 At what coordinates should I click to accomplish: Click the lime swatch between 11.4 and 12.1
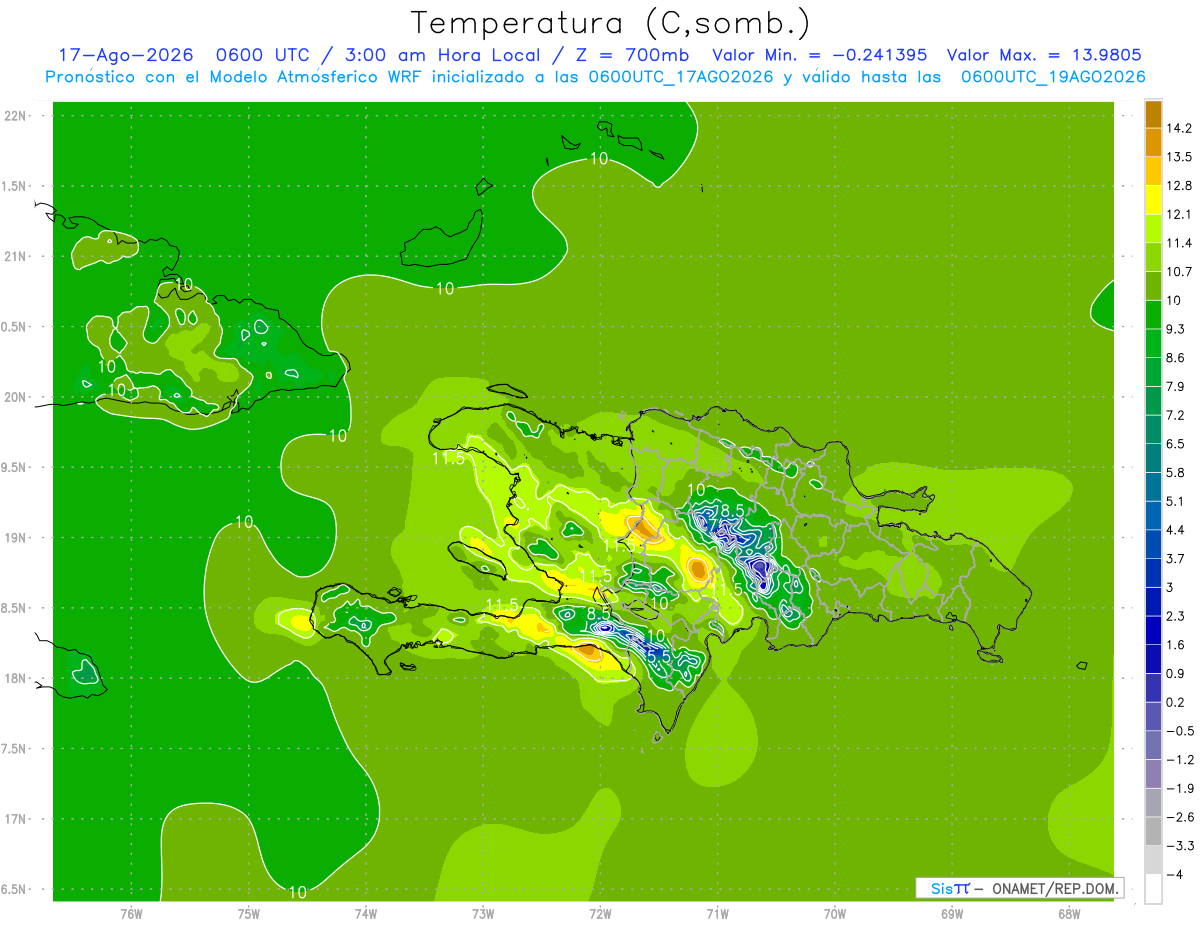click(x=1153, y=228)
